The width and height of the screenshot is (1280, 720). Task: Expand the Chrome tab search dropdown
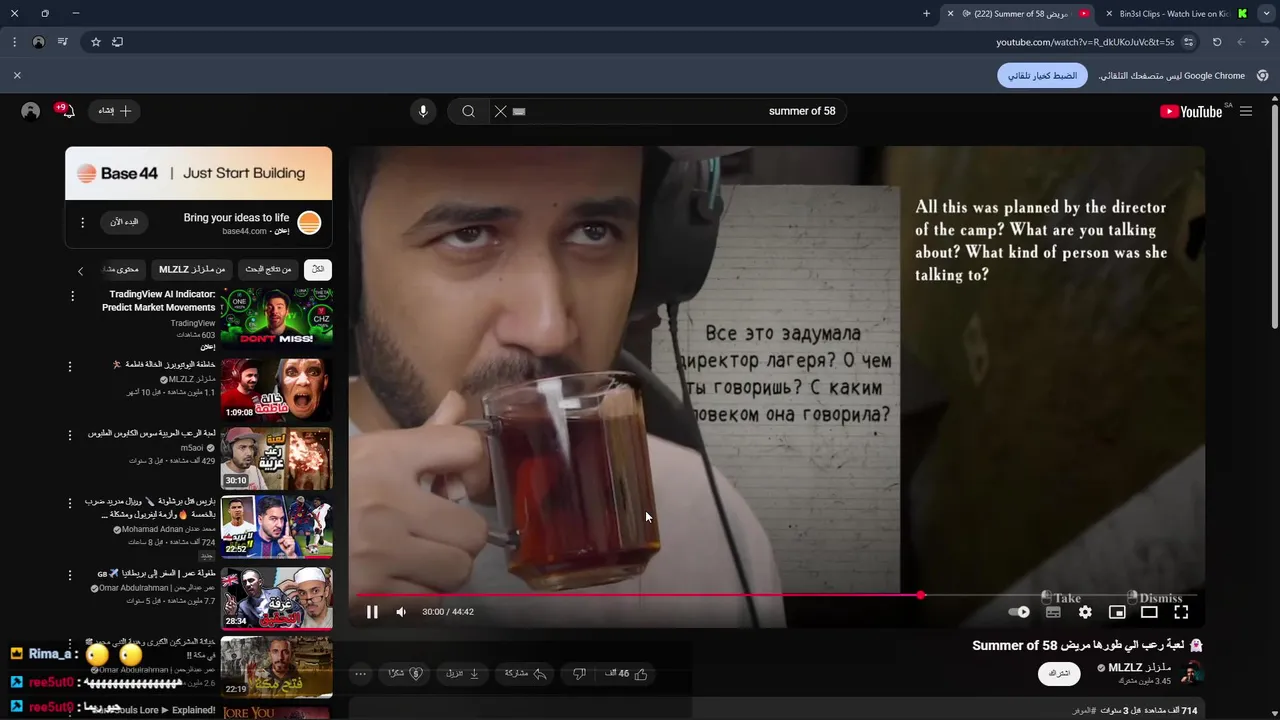[x=1266, y=14]
